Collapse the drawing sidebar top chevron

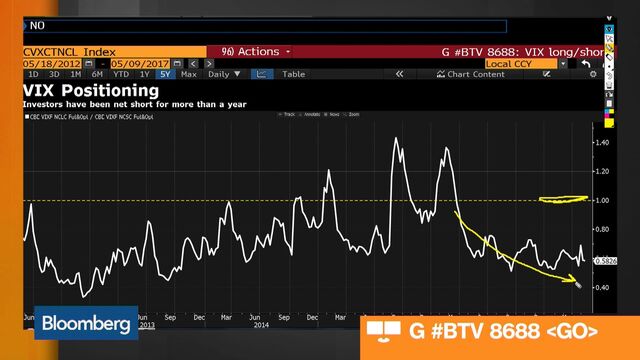point(609,18)
